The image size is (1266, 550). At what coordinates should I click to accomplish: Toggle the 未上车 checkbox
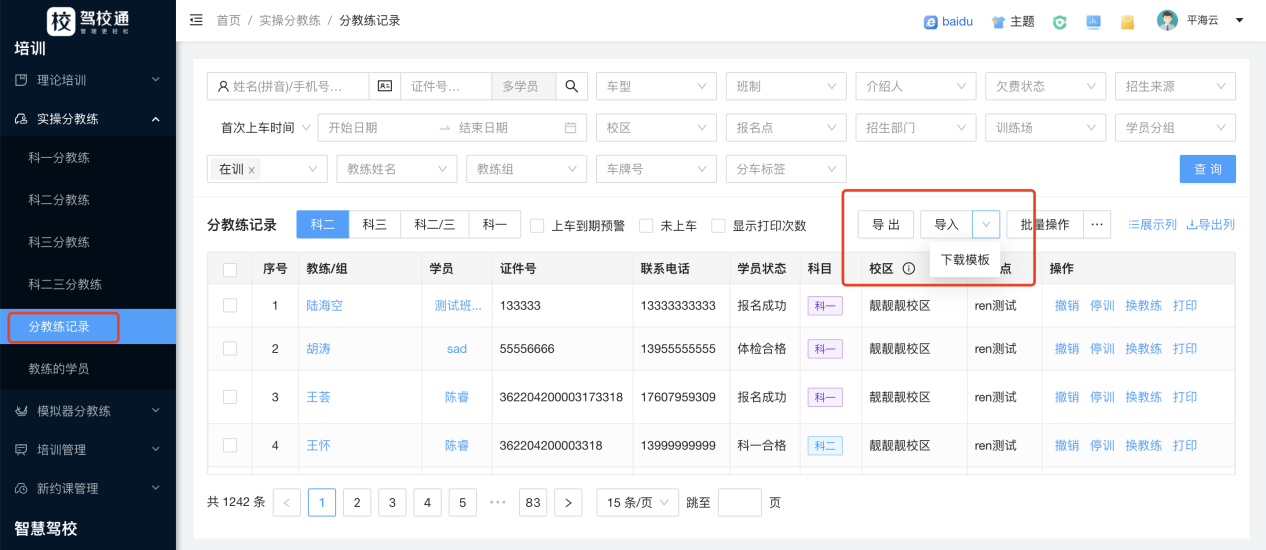(x=646, y=226)
